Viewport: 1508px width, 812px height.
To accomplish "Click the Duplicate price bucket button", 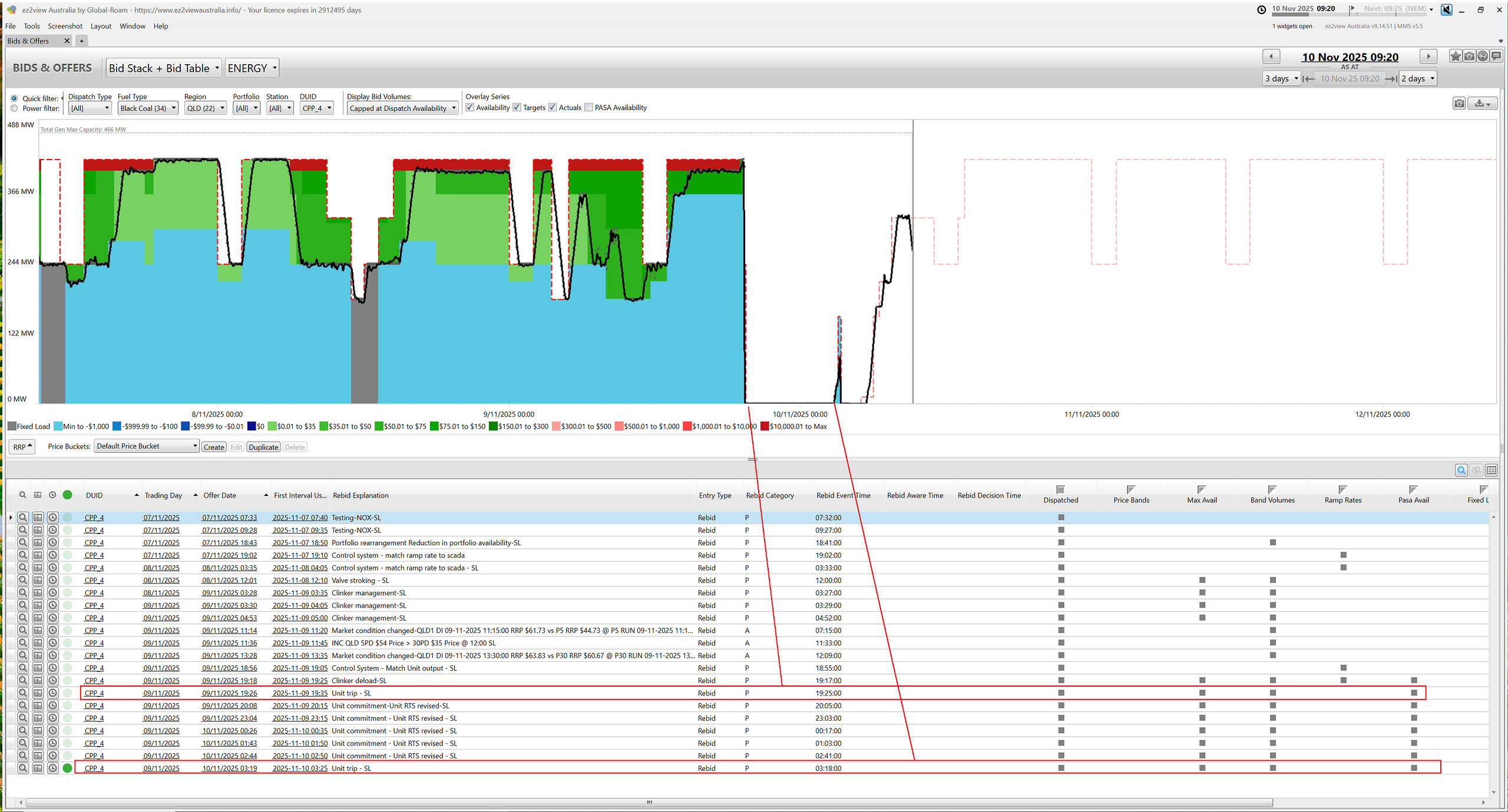I will (263, 447).
